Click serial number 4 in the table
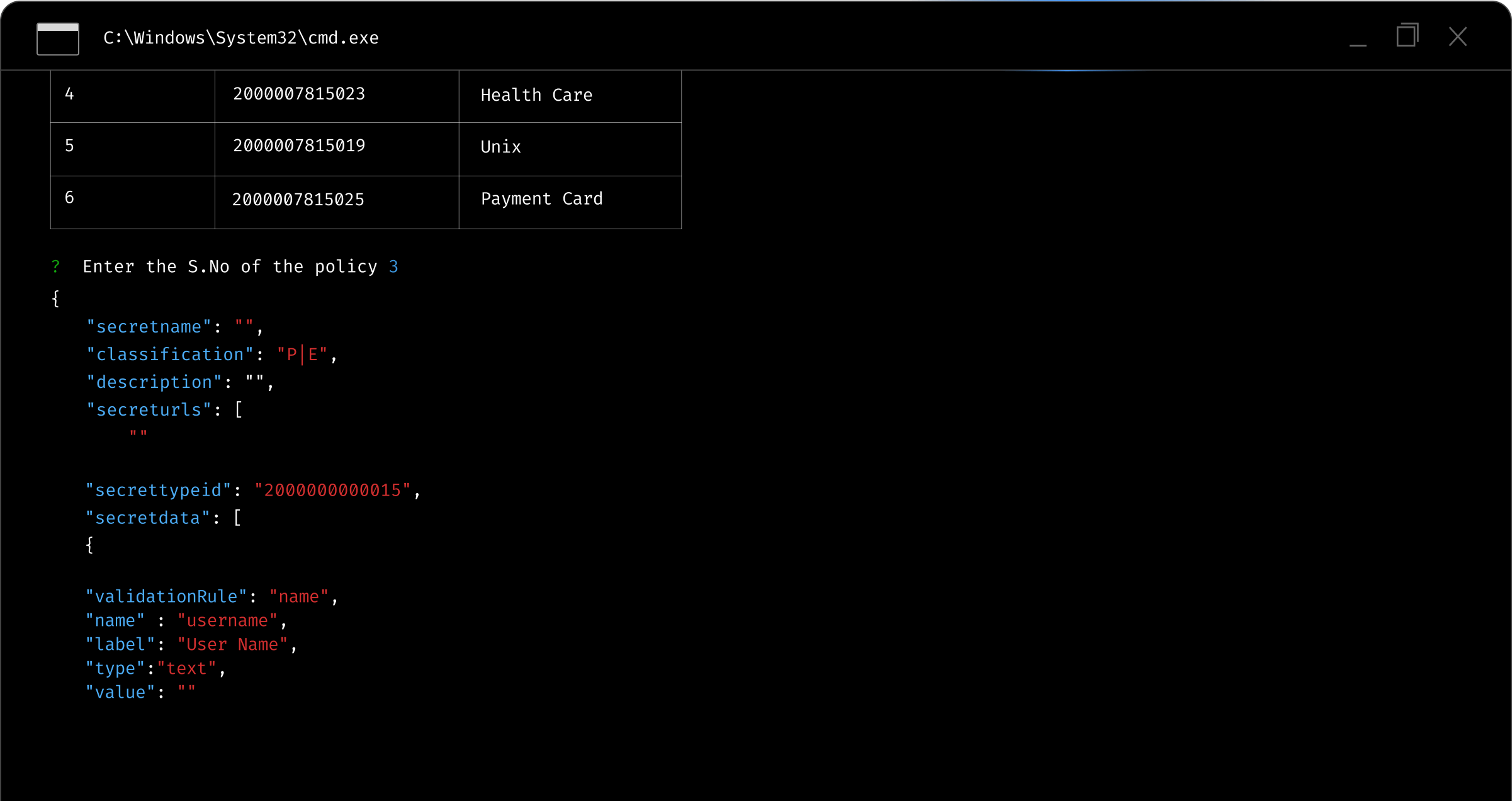Image resolution: width=1512 pixels, height=801 pixels. pyautogui.click(x=69, y=94)
